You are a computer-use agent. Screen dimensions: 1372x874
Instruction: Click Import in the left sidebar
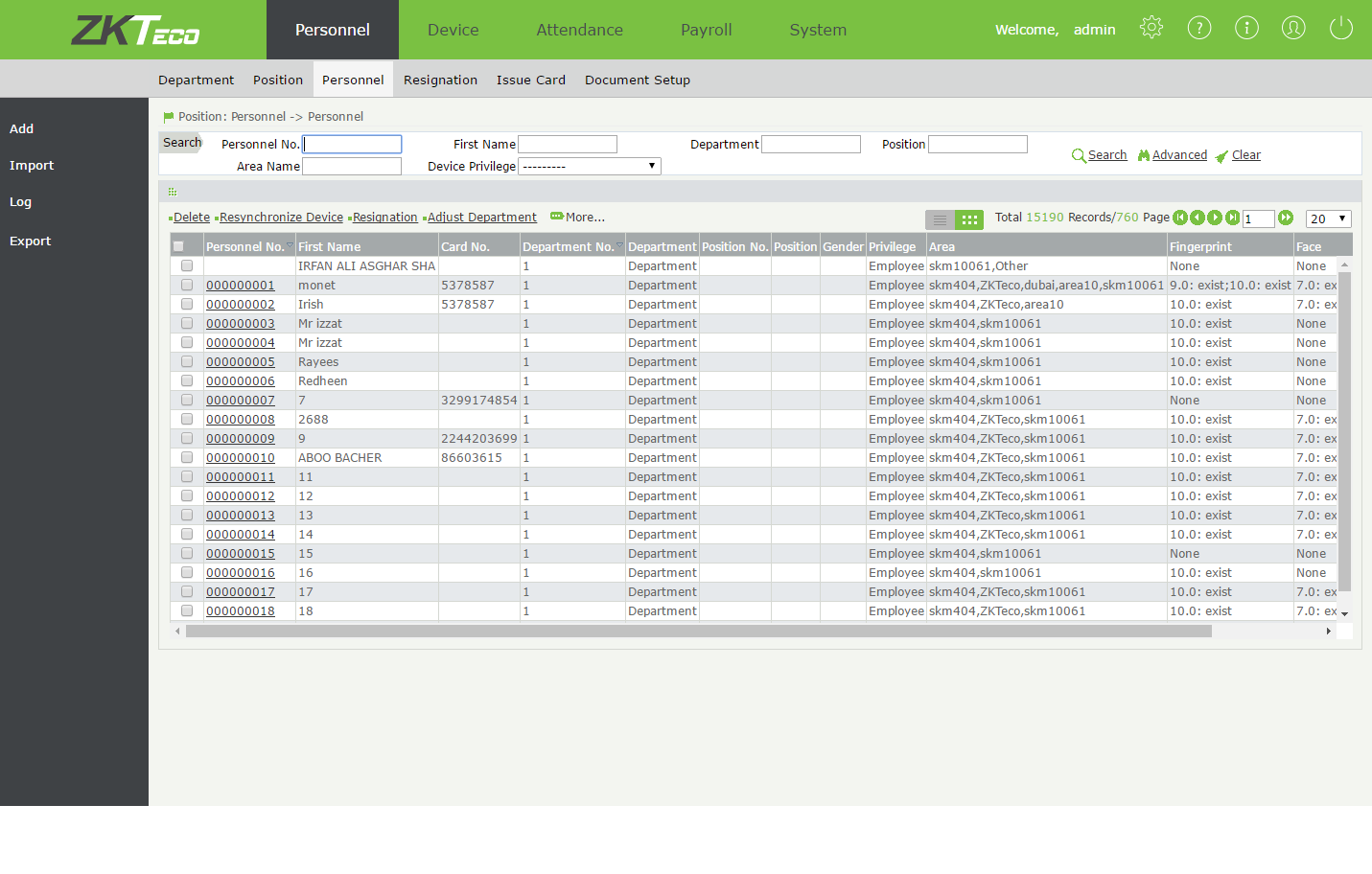32,165
